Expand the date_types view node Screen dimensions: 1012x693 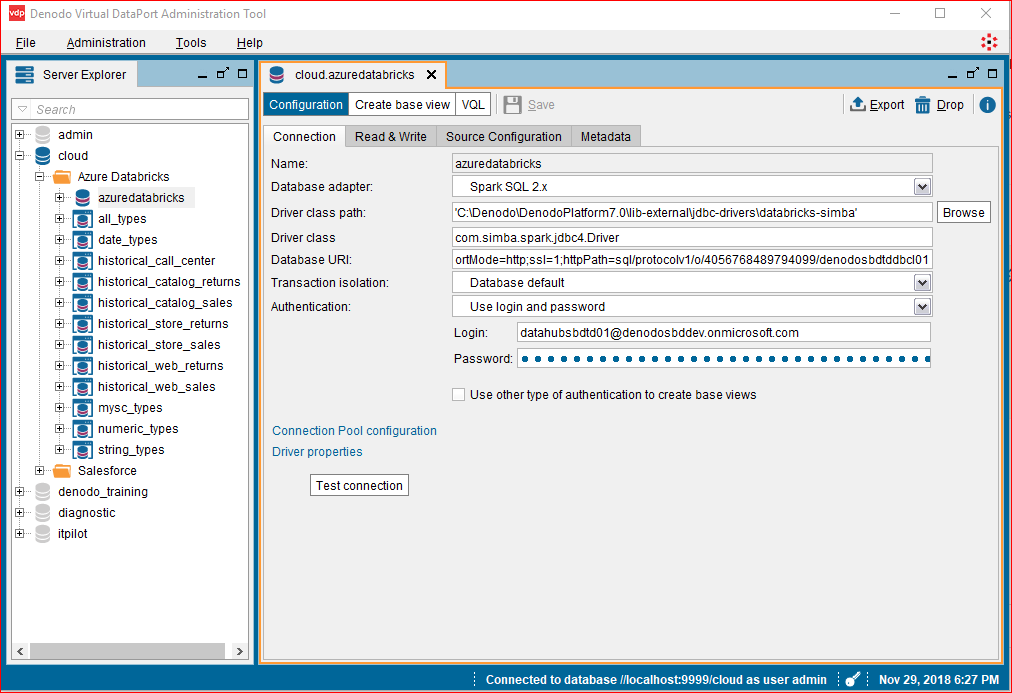point(59,239)
